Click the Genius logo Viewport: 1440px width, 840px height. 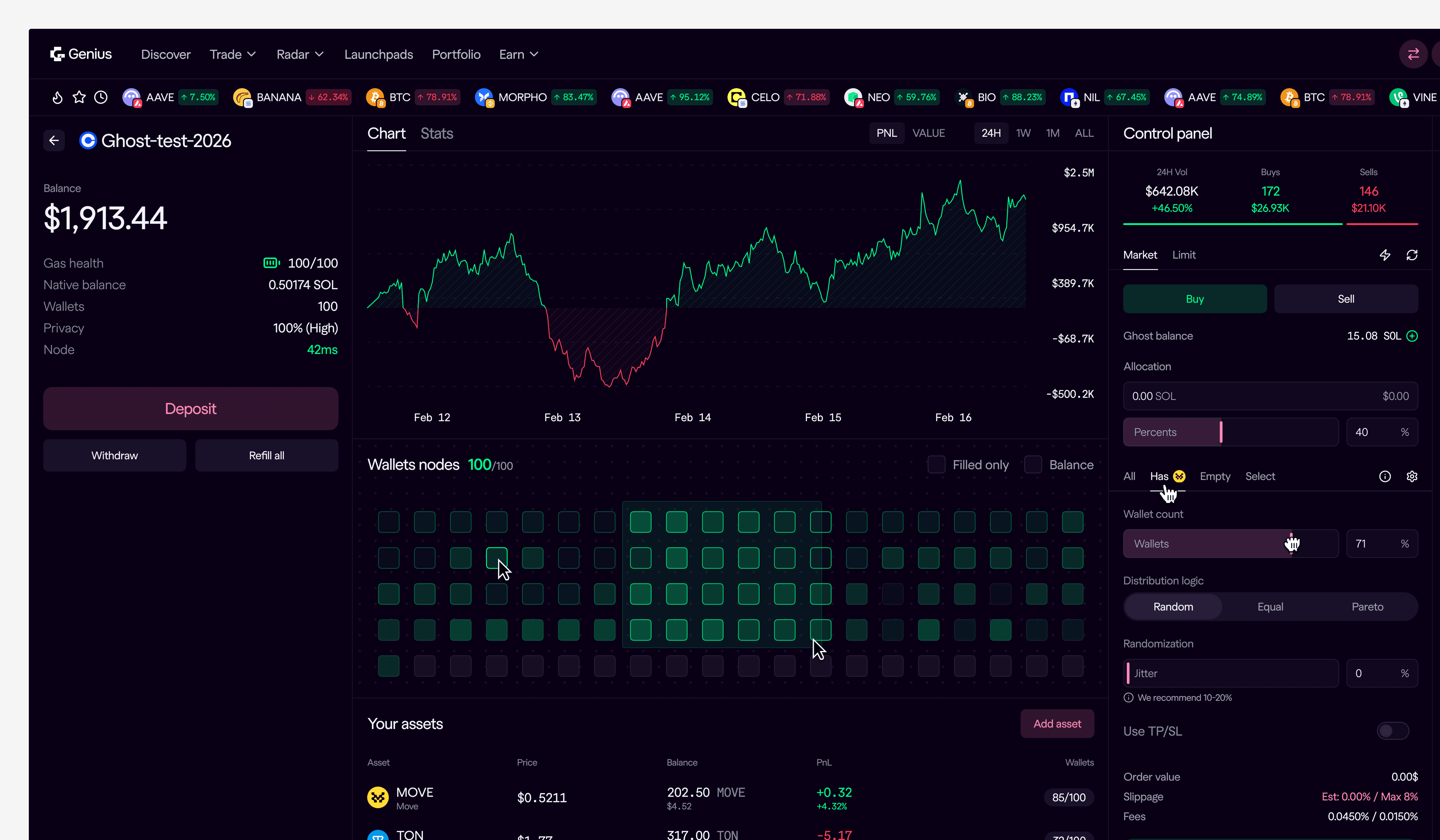[81, 54]
